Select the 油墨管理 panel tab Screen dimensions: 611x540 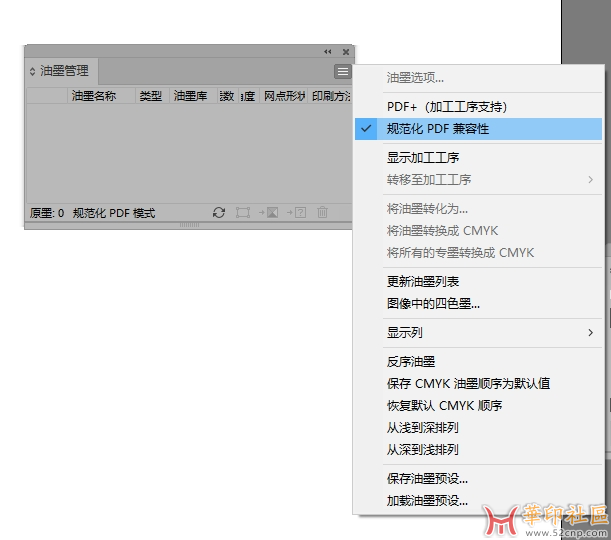pyautogui.click(x=64, y=71)
